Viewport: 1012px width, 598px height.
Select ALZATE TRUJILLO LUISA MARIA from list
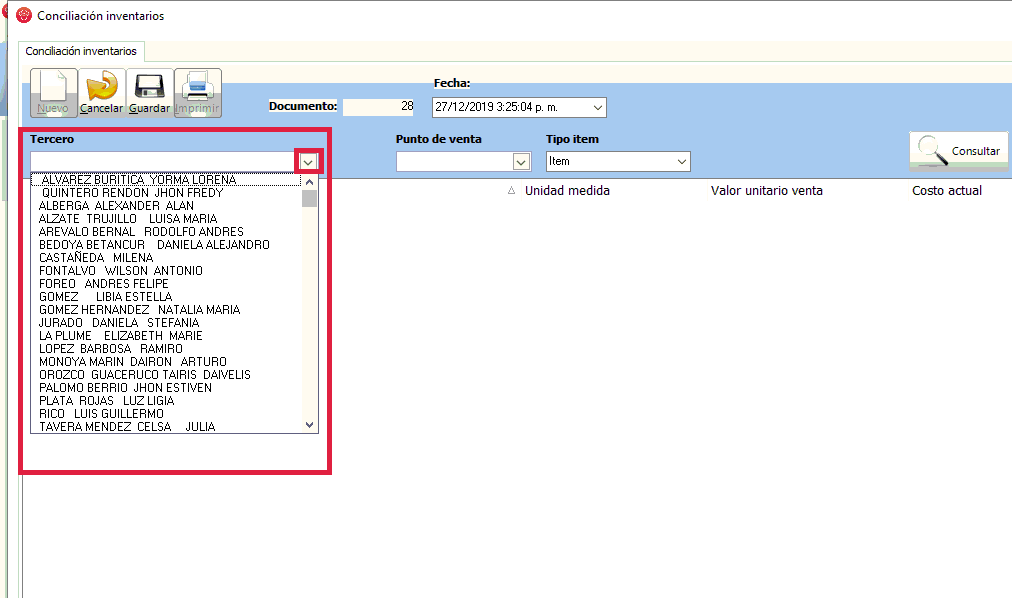click(x=128, y=219)
